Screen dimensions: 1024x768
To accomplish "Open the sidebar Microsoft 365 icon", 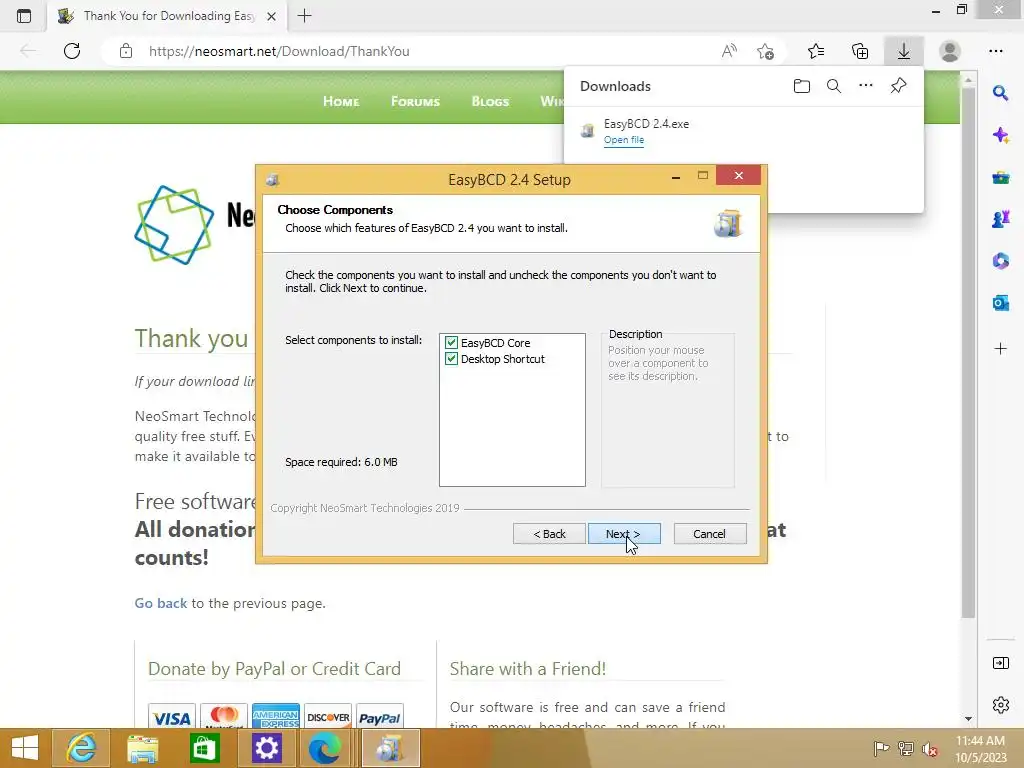I will coord(1000,261).
